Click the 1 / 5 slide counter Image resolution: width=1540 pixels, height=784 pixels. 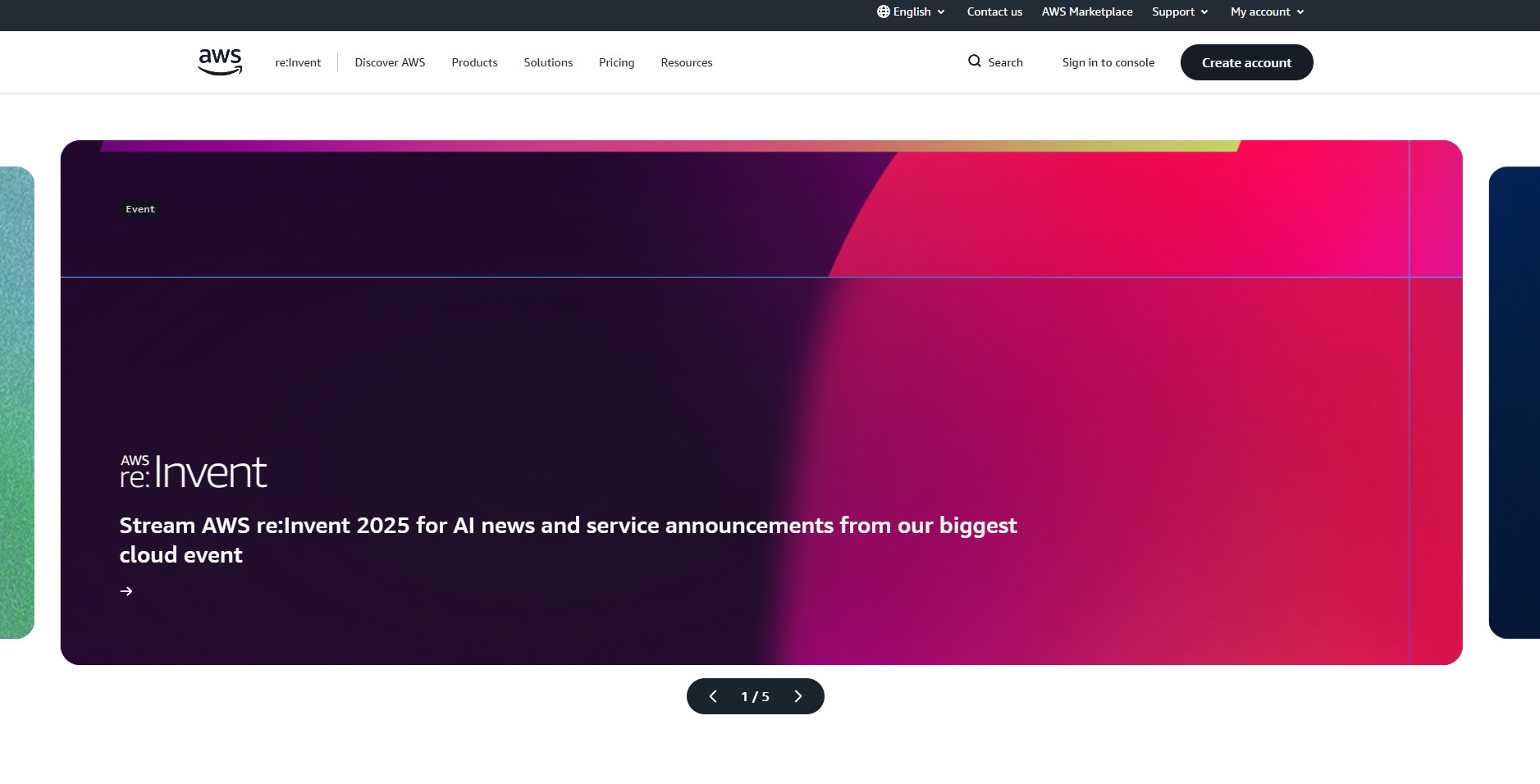[755, 696]
